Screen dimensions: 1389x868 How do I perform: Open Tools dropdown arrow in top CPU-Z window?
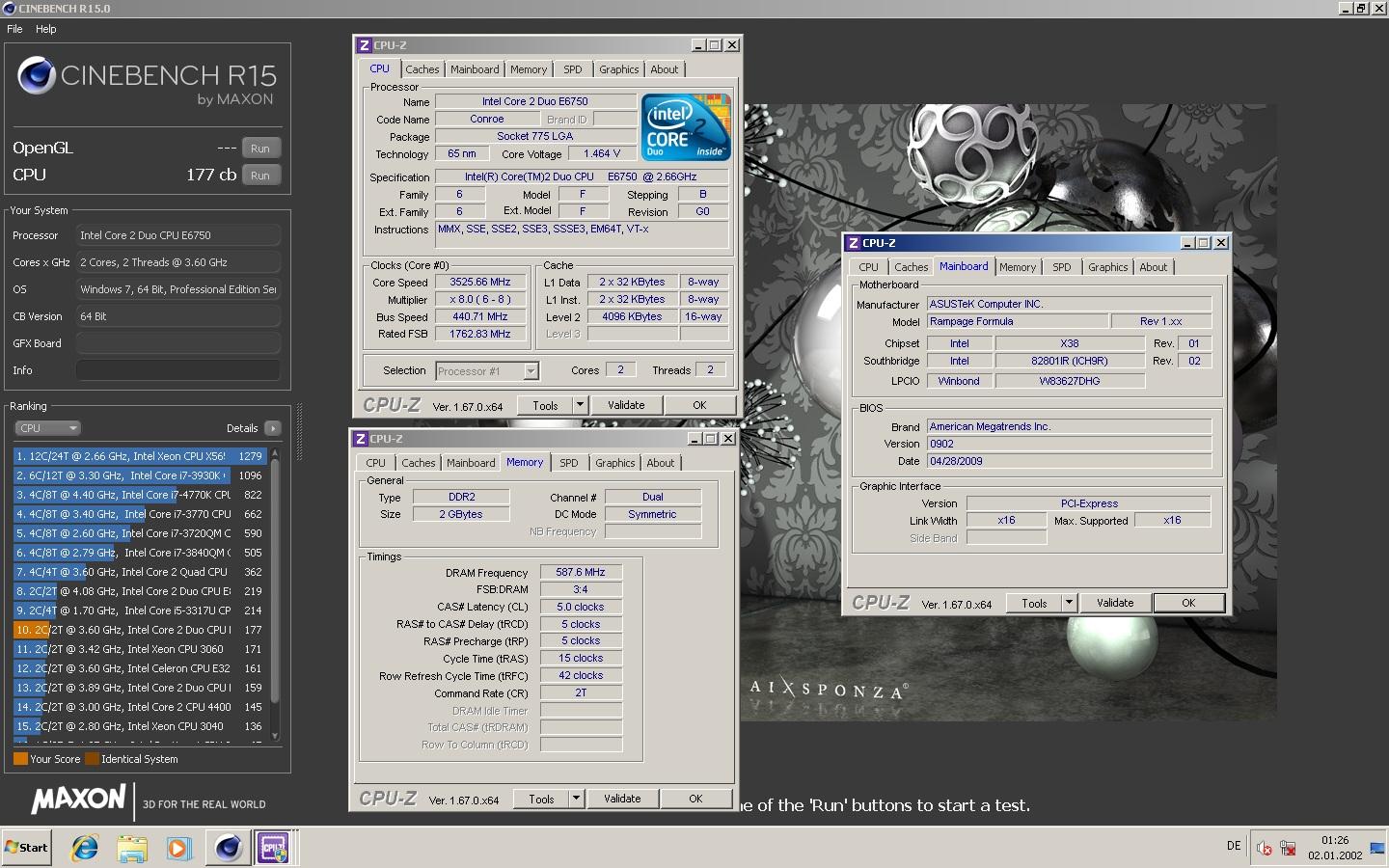coord(580,406)
